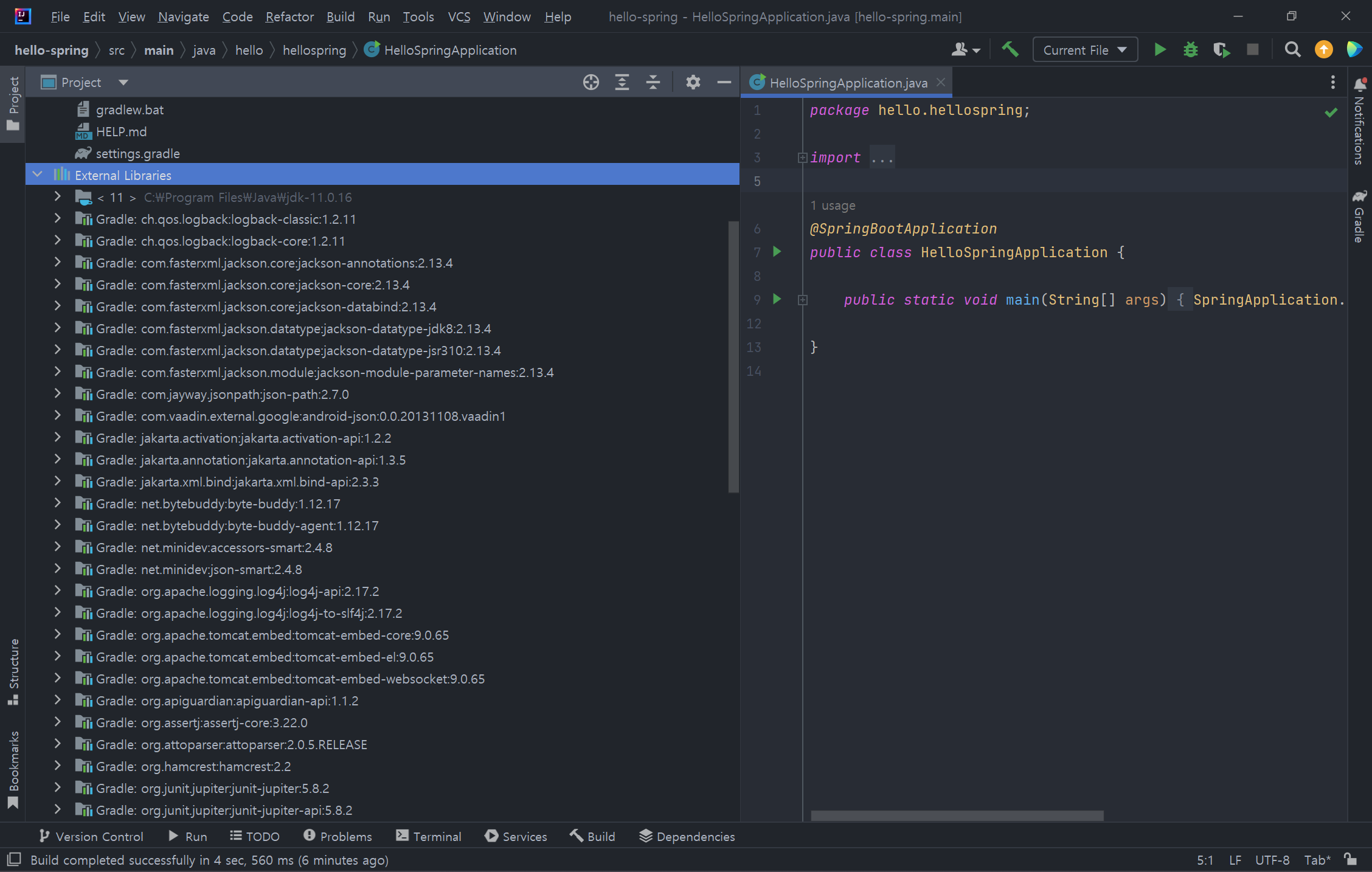Start debugging with the bug icon
This screenshot has height=872, width=1372.
1190,50
